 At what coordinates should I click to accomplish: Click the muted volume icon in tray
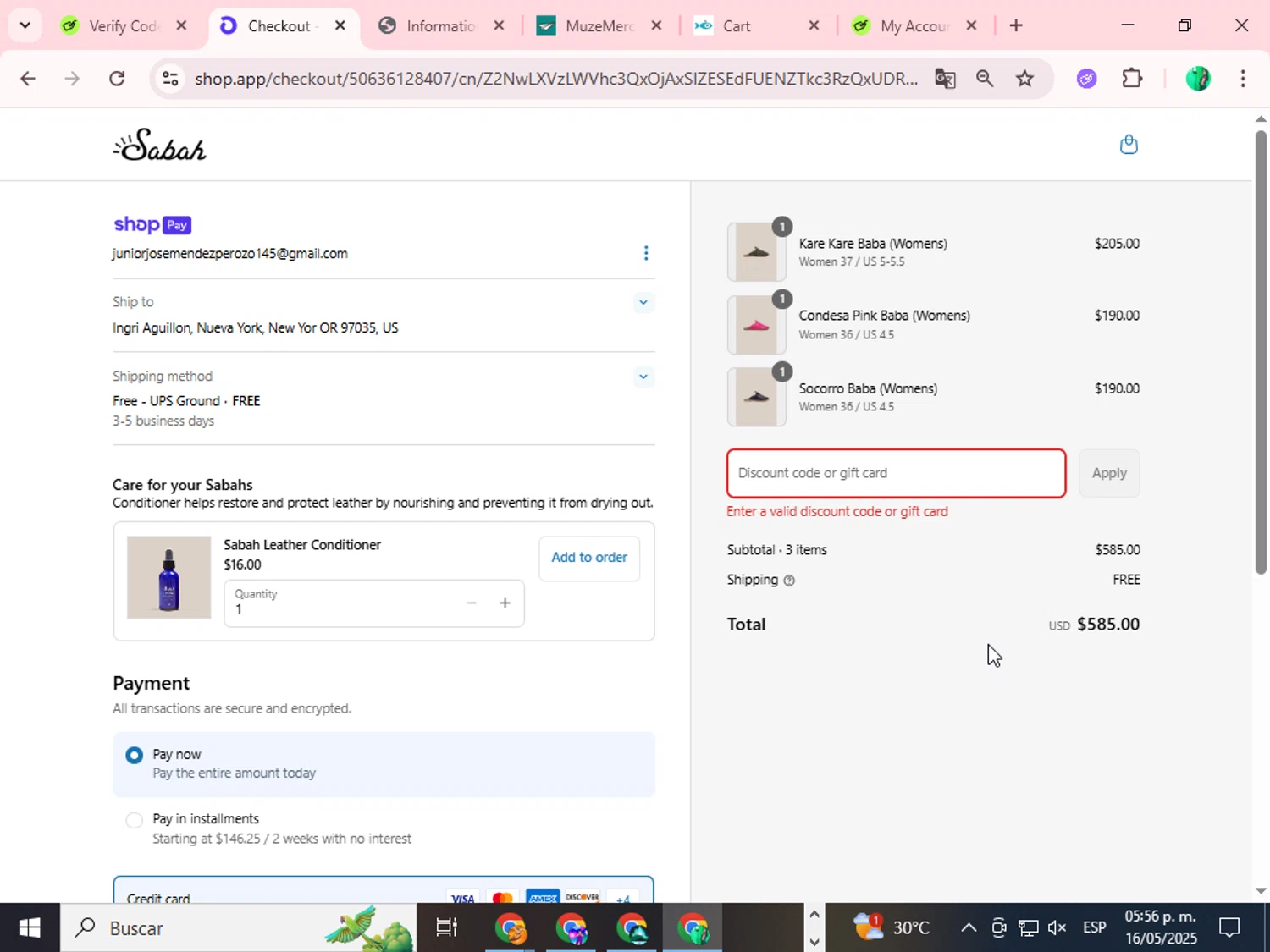[1057, 928]
